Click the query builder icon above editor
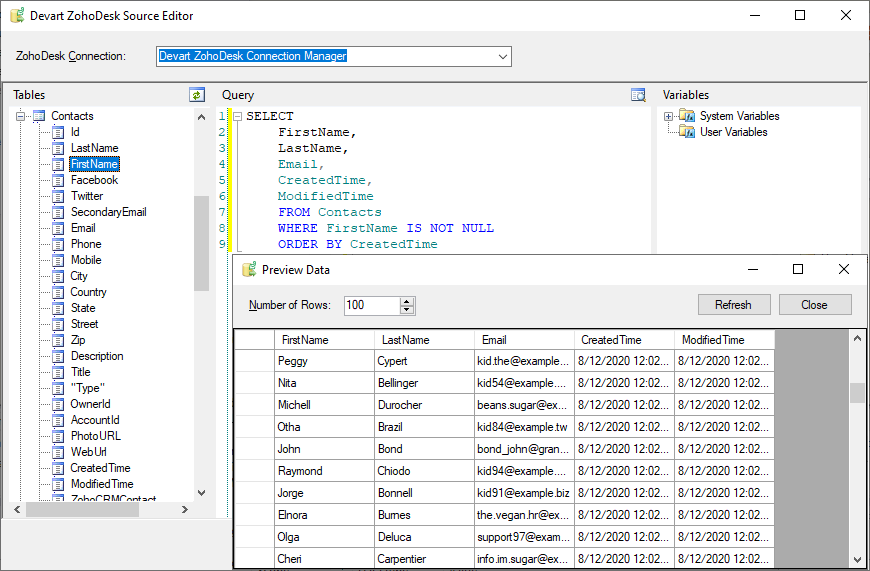Viewport: 870px width, 571px height. click(639, 95)
